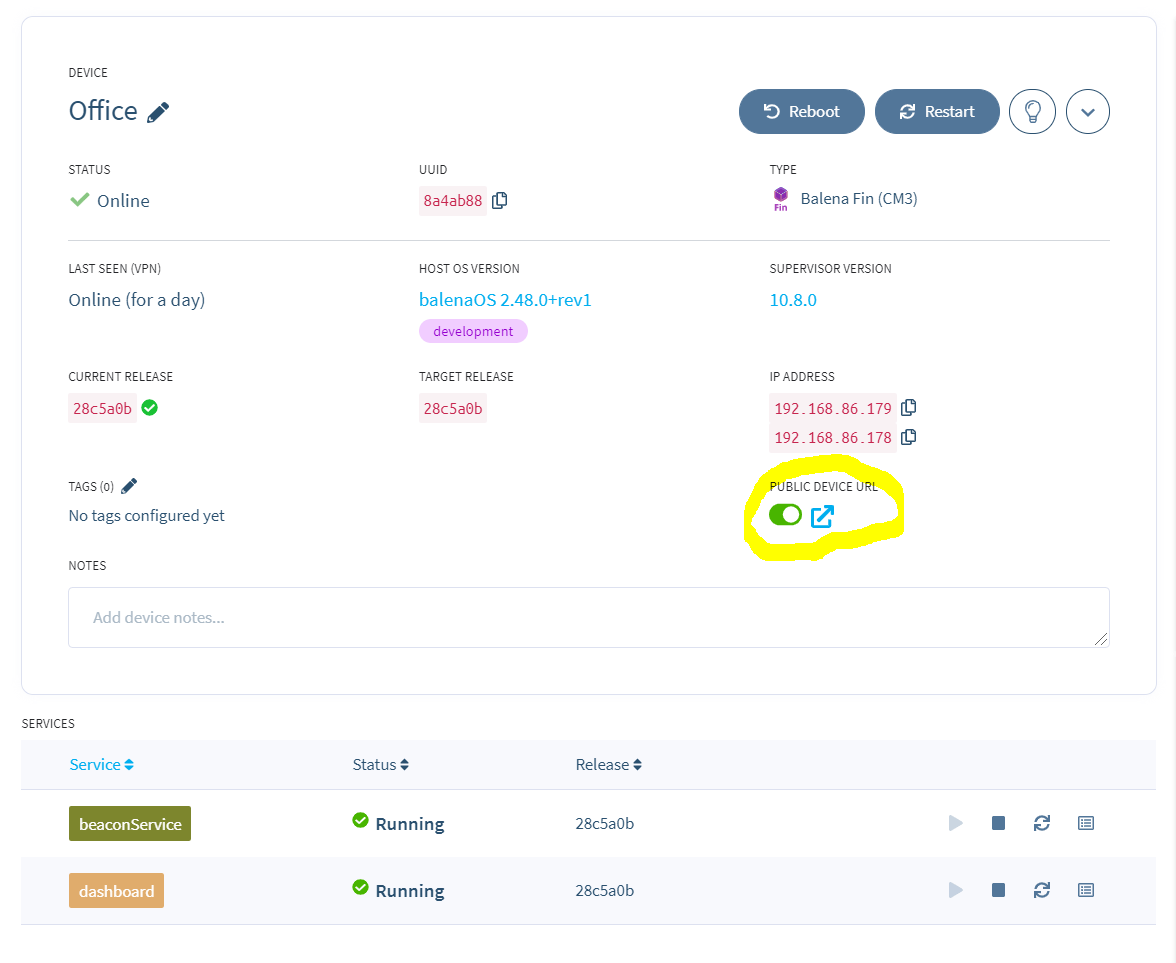
Task: Edit the device name Office pencil icon
Action: pos(158,112)
